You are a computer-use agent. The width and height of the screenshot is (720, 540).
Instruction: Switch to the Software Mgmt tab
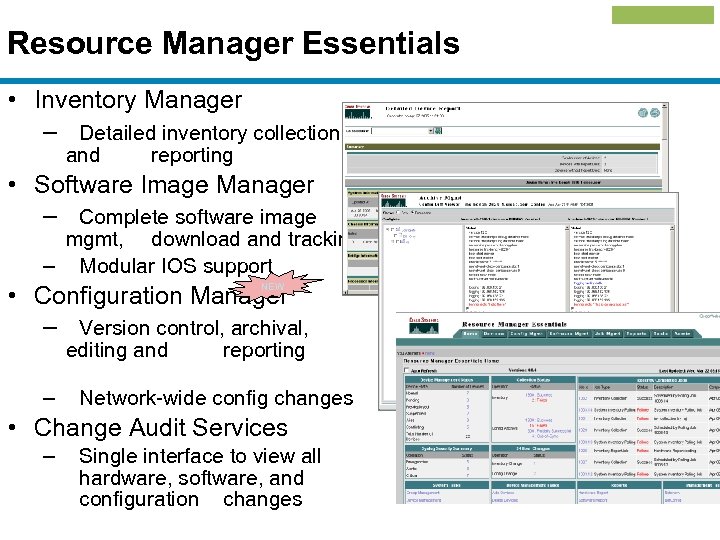click(568, 334)
